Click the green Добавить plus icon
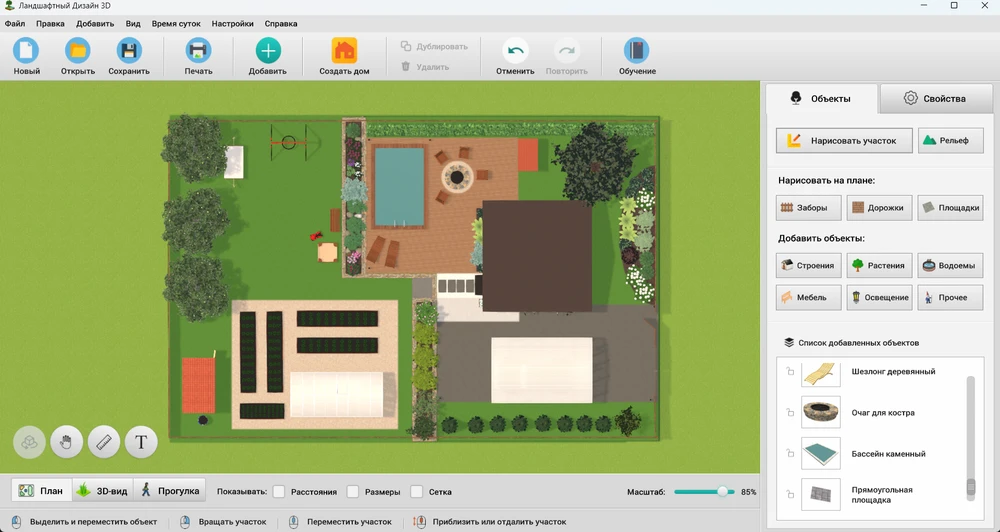 click(267, 51)
